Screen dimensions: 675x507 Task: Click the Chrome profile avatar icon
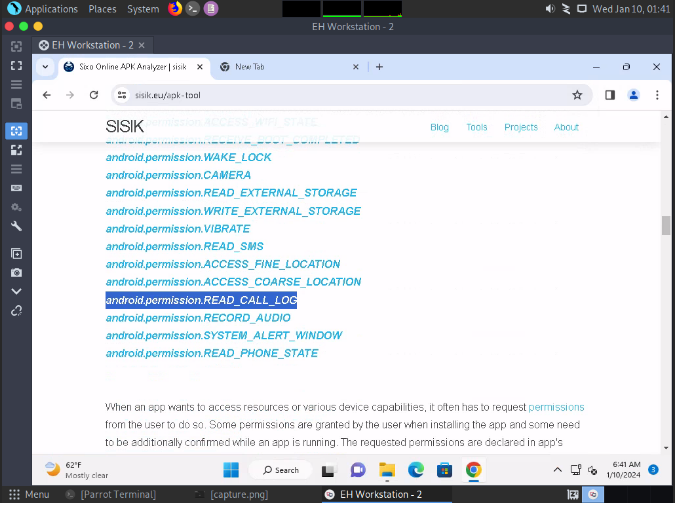tap(633, 95)
